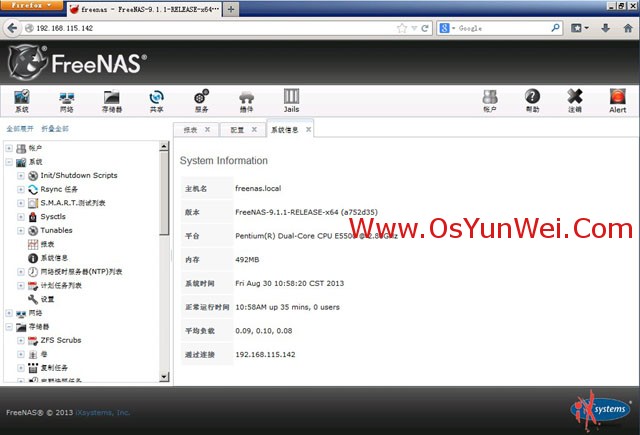The image size is (640, 435).
Task: Collapse the 存储器 (Storage) tree node
Action: (x=9, y=327)
